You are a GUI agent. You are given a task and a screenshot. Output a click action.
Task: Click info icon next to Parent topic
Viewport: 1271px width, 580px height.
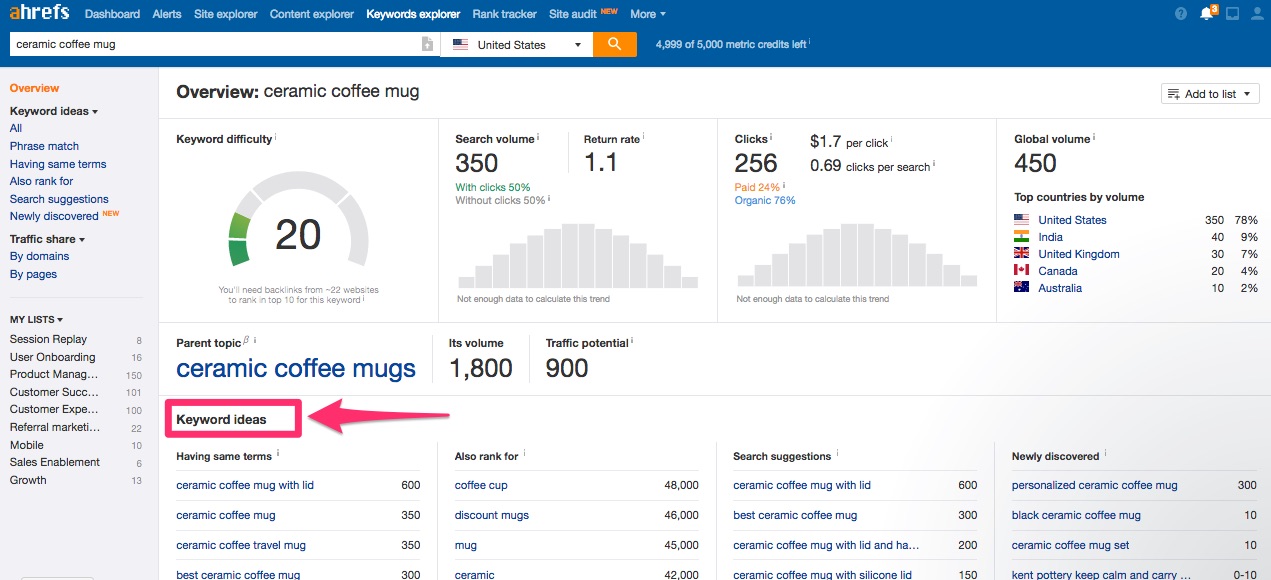[256, 341]
